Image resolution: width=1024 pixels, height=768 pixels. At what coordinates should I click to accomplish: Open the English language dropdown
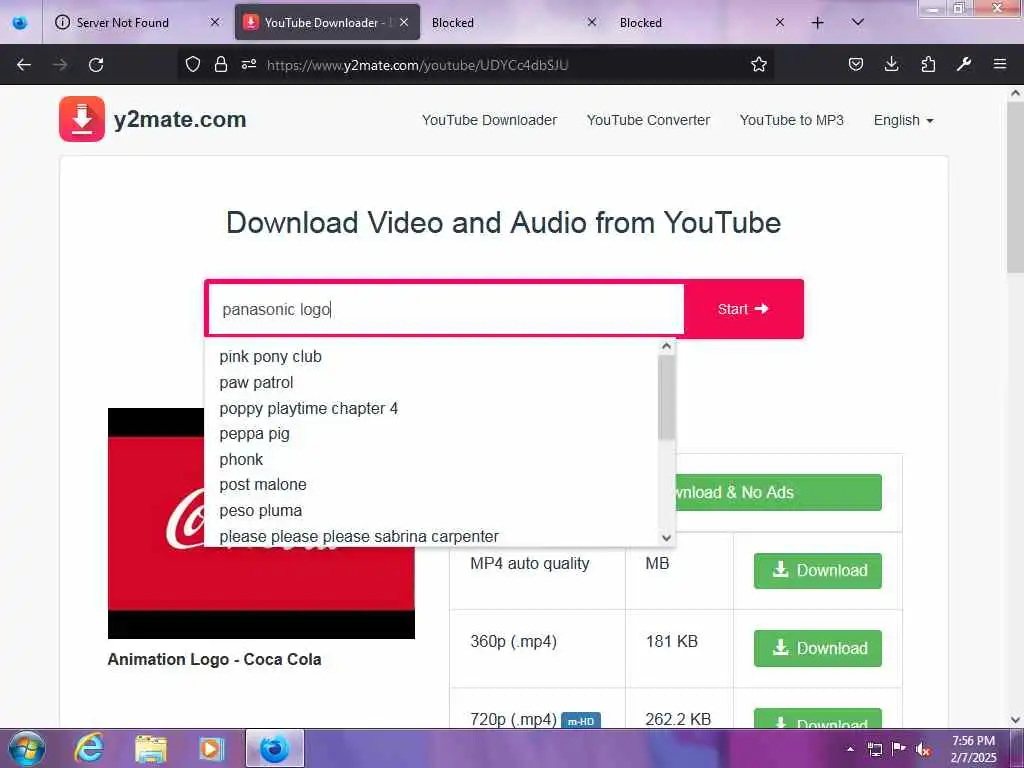coord(903,120)
